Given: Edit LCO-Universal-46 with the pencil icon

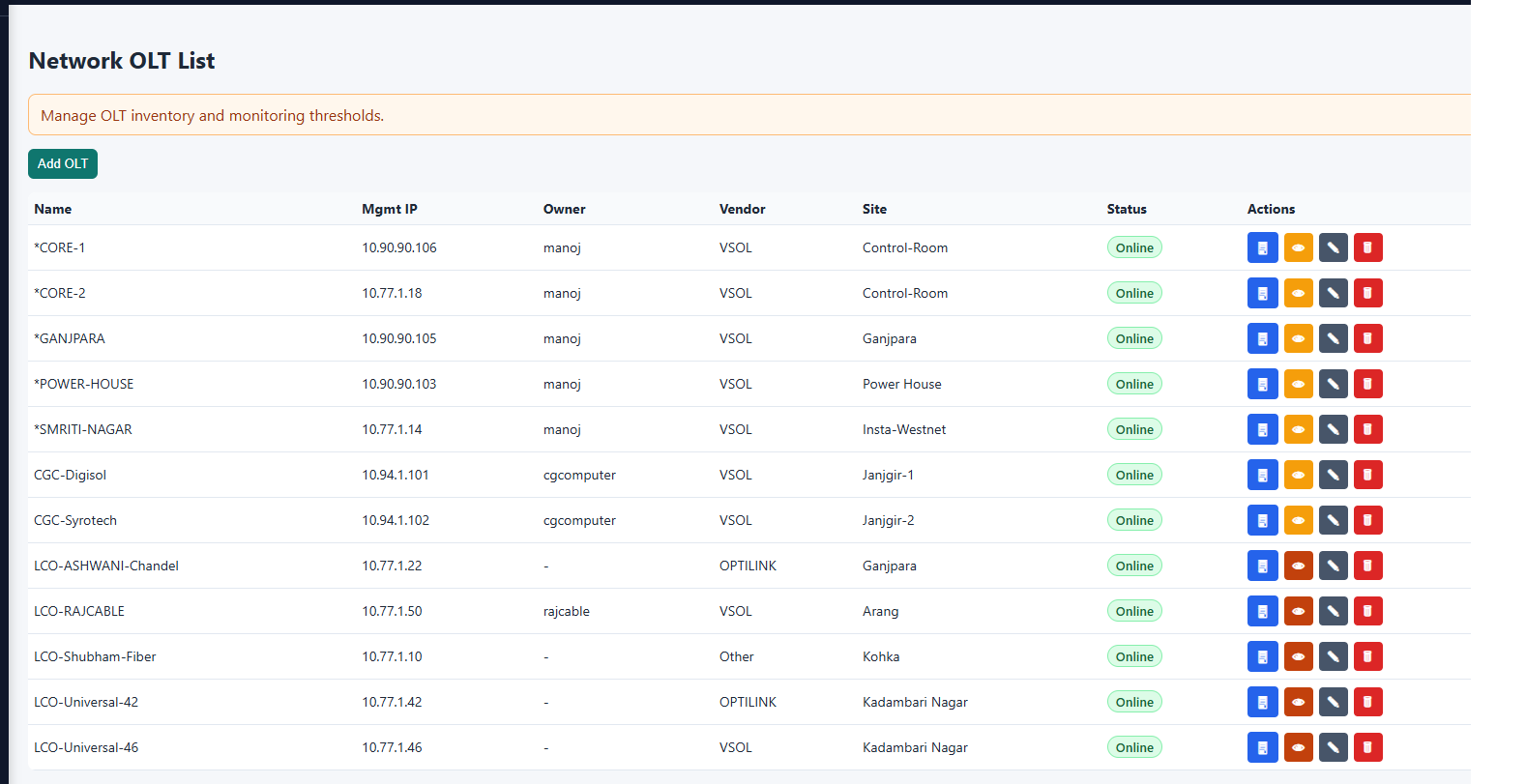Looking at the screenshot, I should point(1333,747).
